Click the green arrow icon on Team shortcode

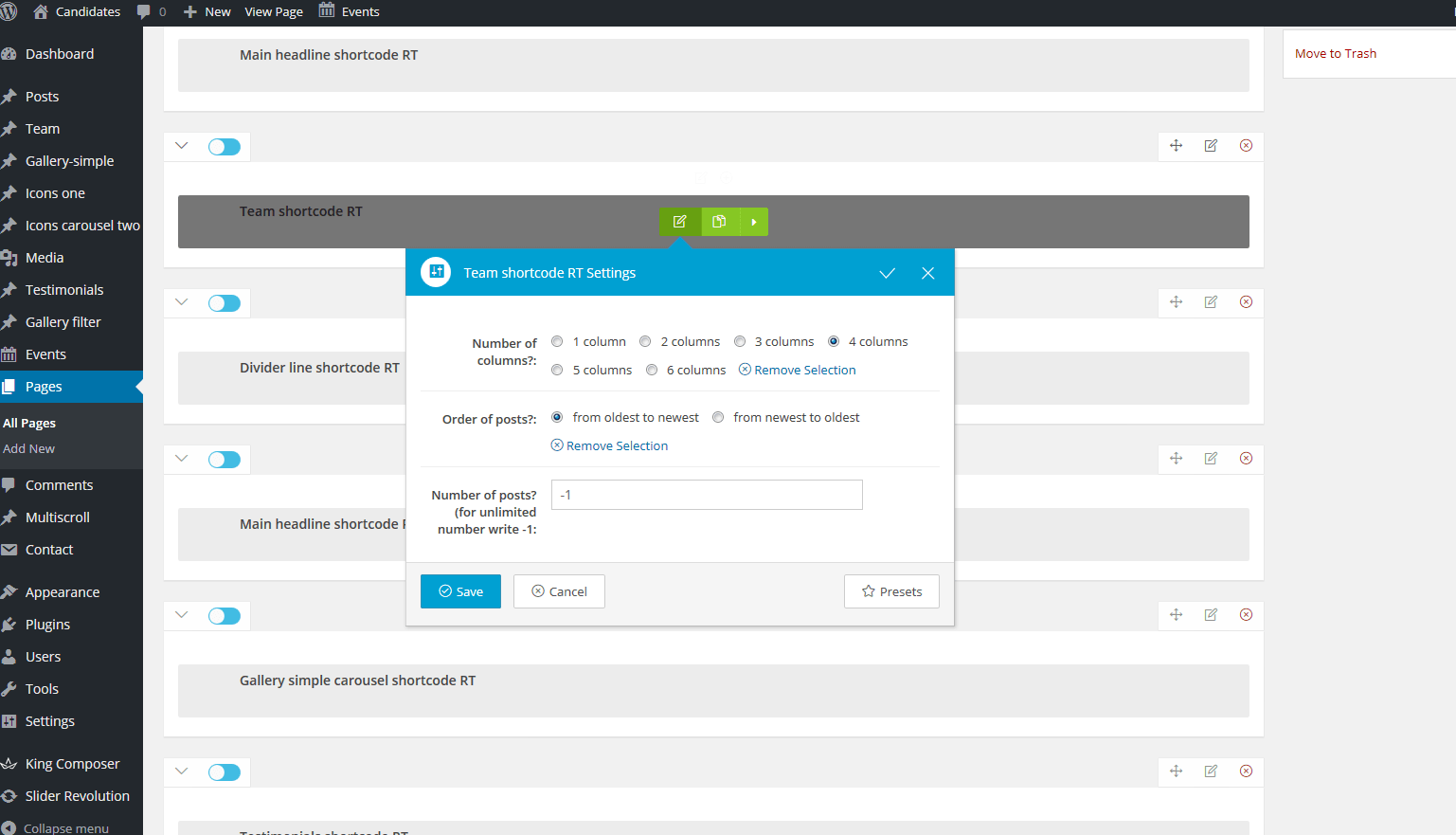click(754, 222)
